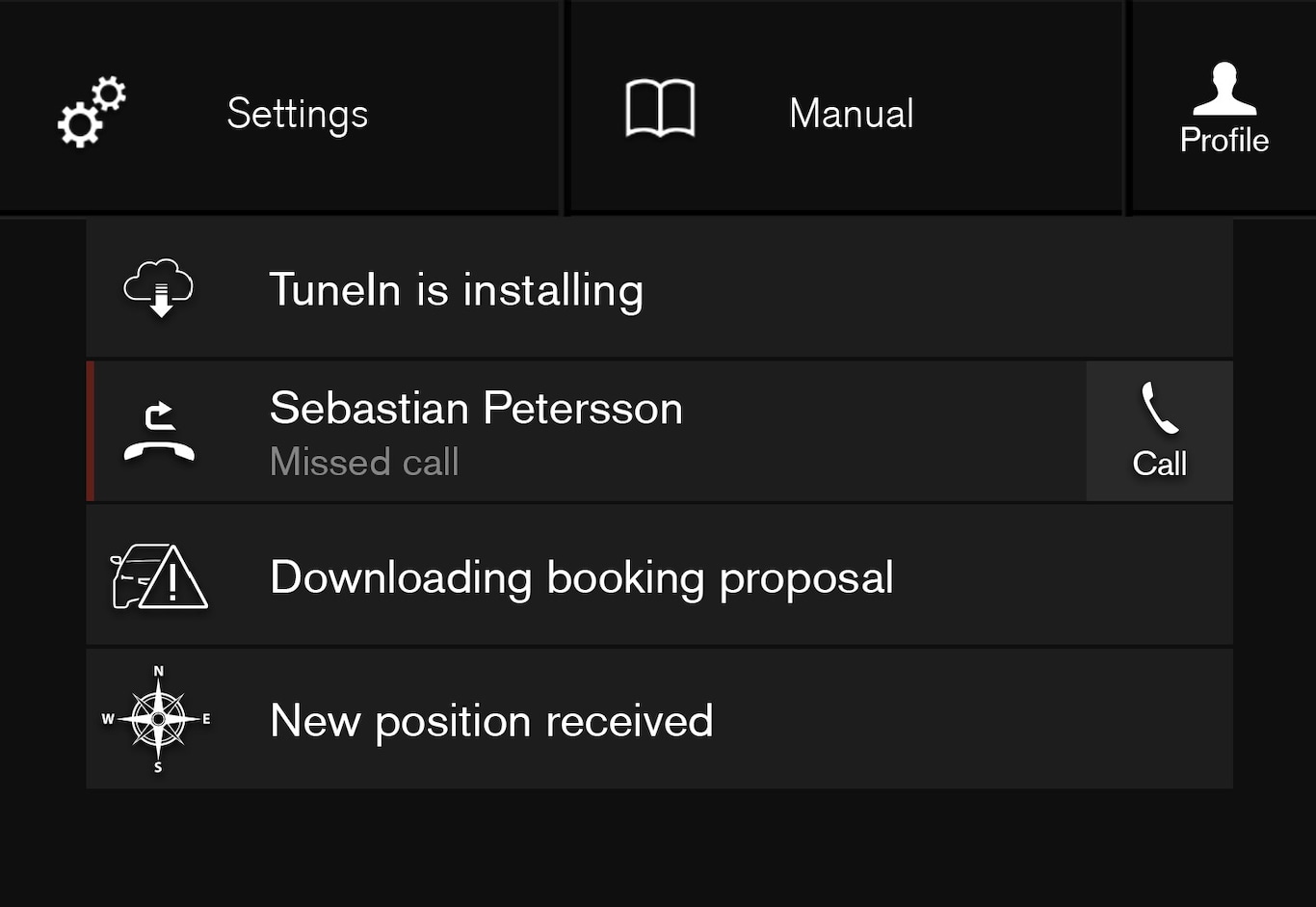Select the Sebastian Petersson name
This screenshot has width=1316, height=907.
point(476,408)
